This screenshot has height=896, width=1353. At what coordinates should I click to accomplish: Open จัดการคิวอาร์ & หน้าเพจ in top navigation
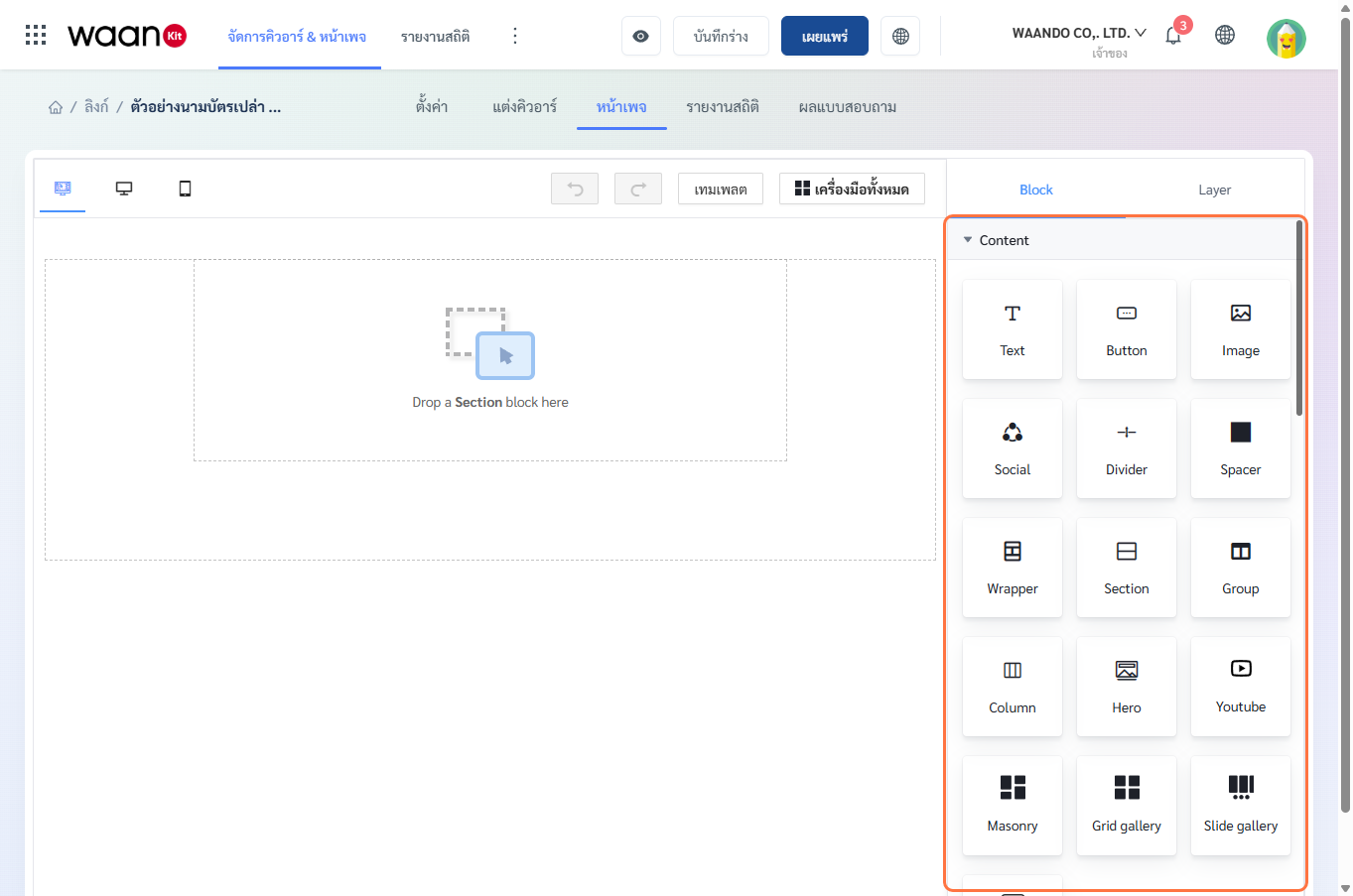click(x=297, y=37)
